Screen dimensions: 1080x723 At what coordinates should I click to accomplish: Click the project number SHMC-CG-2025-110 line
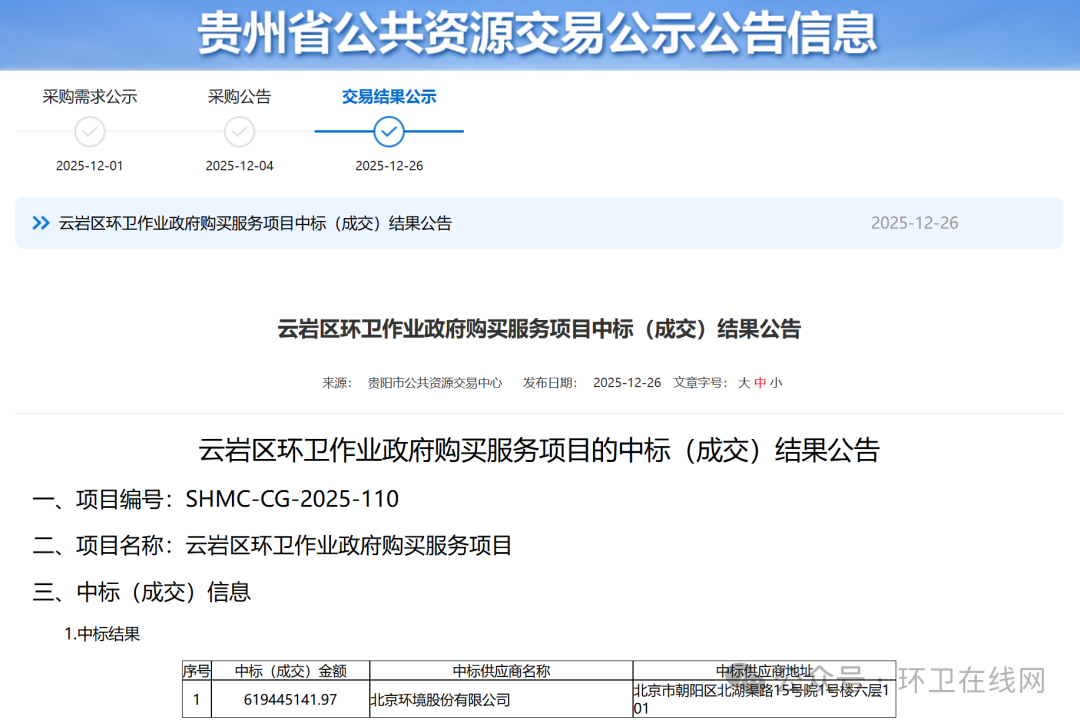[x=216, y=499]
